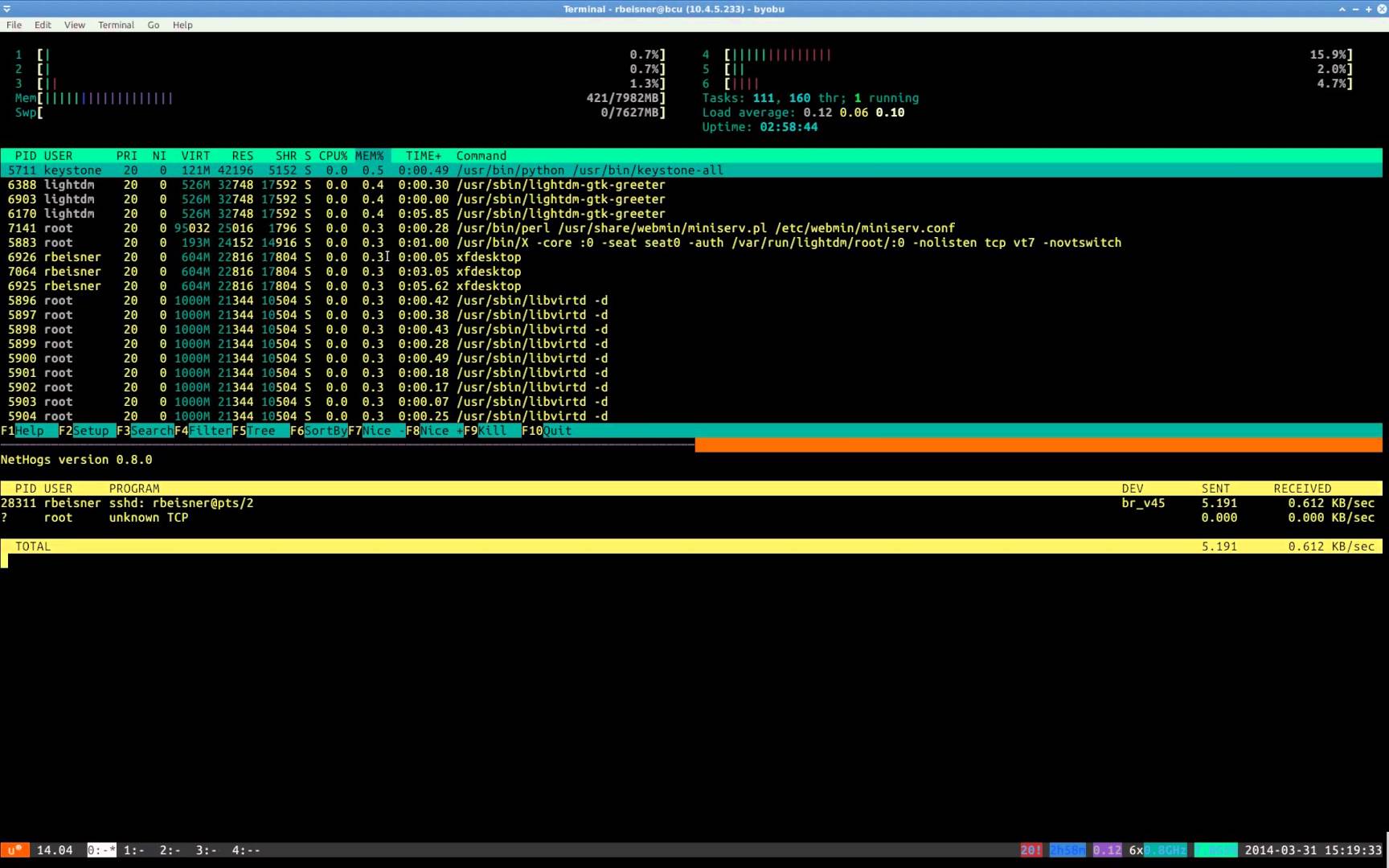Viewport: 1389px width, 868px height.
Task: Click the blue uptime indicator in status bar
Action: (x=1067, y=850)
